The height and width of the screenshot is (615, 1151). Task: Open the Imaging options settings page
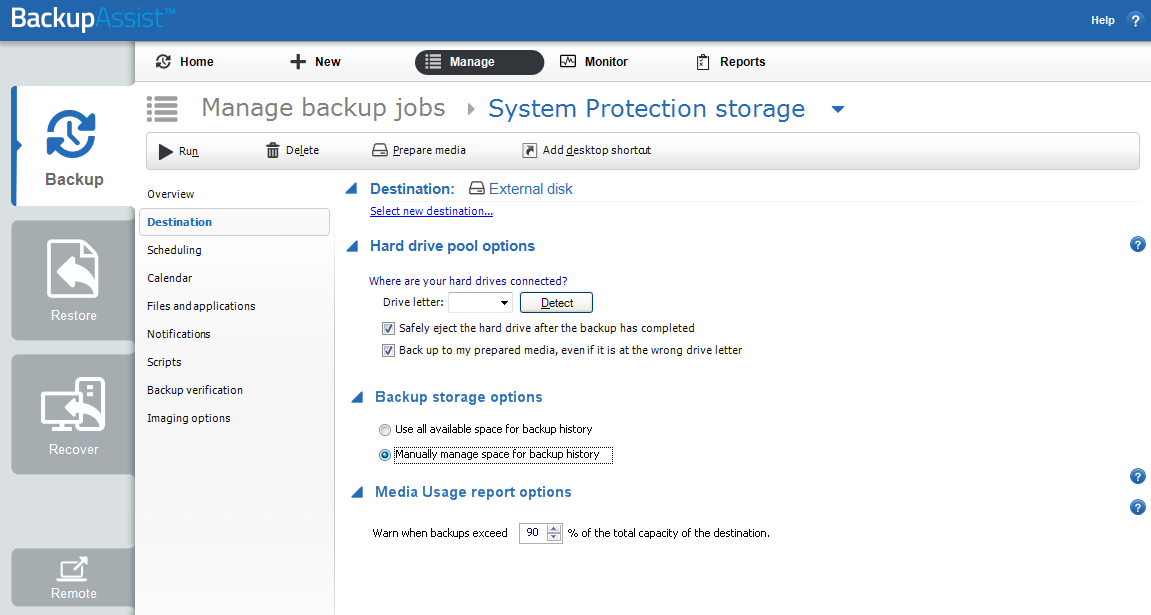click(189, 418)
